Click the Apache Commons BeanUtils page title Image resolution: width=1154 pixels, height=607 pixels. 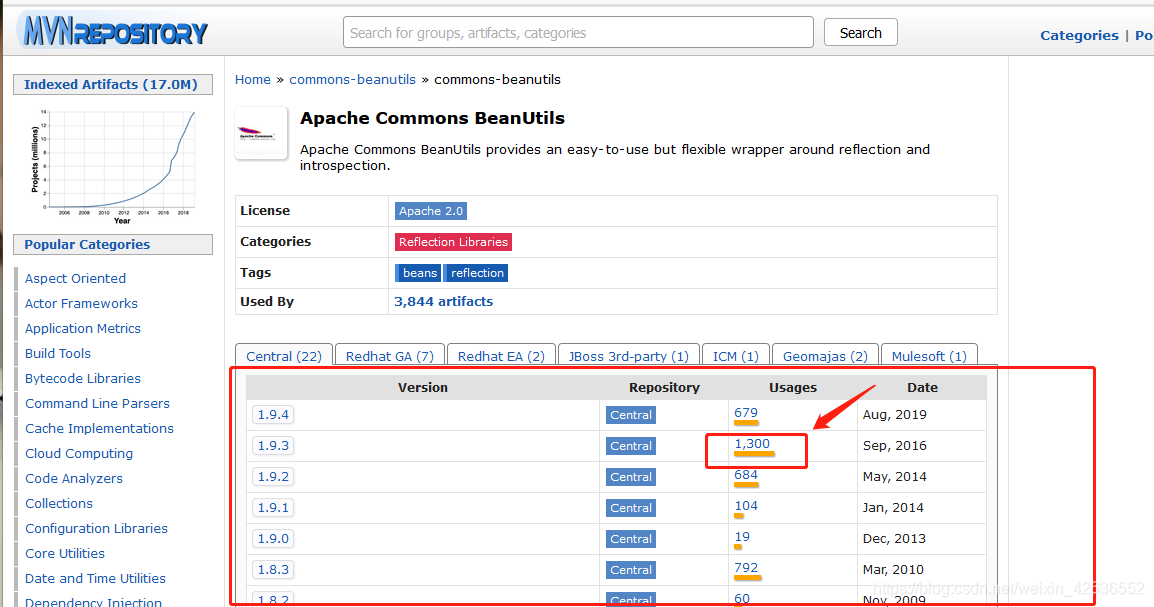433,118
